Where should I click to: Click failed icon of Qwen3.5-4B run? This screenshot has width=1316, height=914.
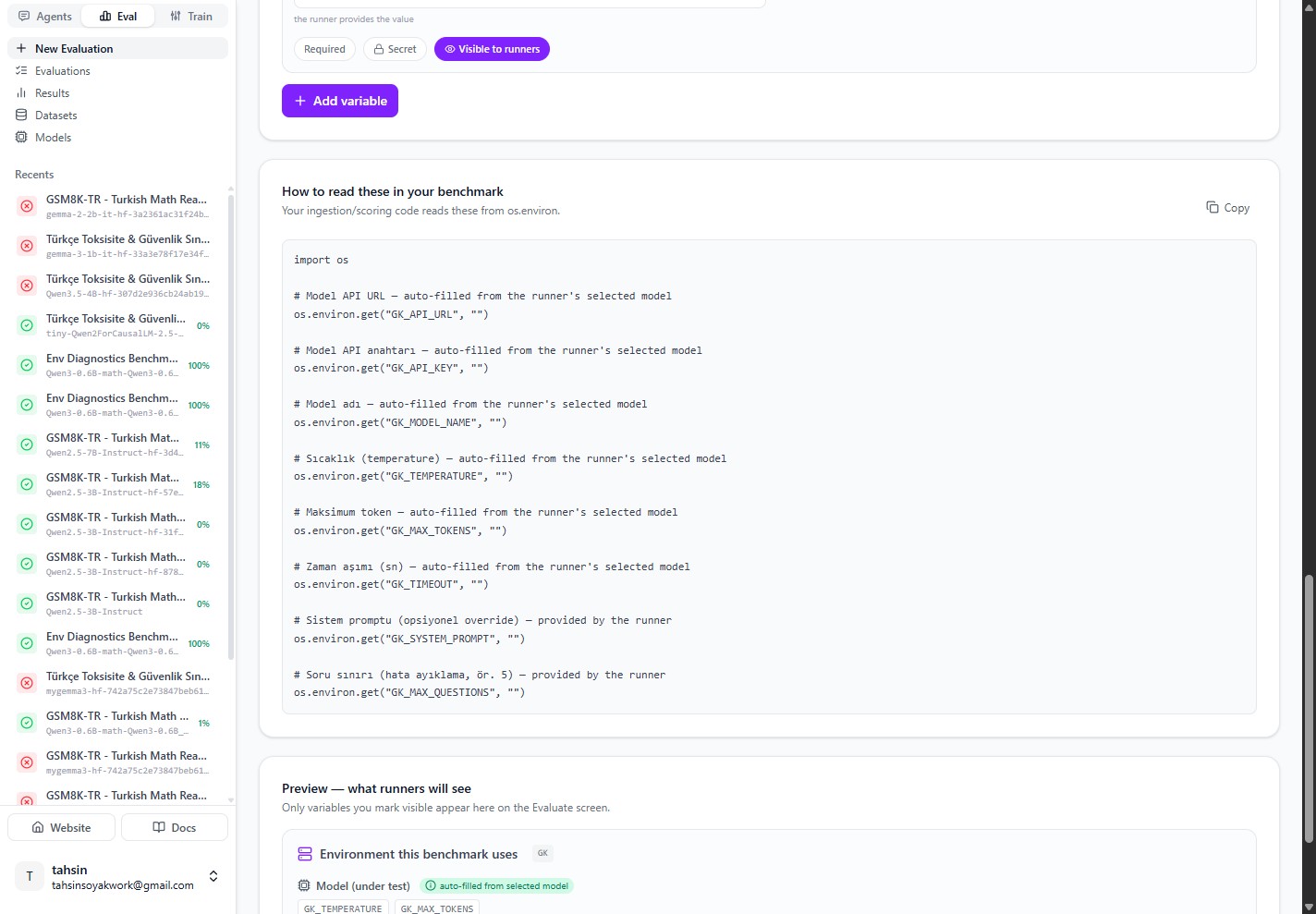[27, 286]
